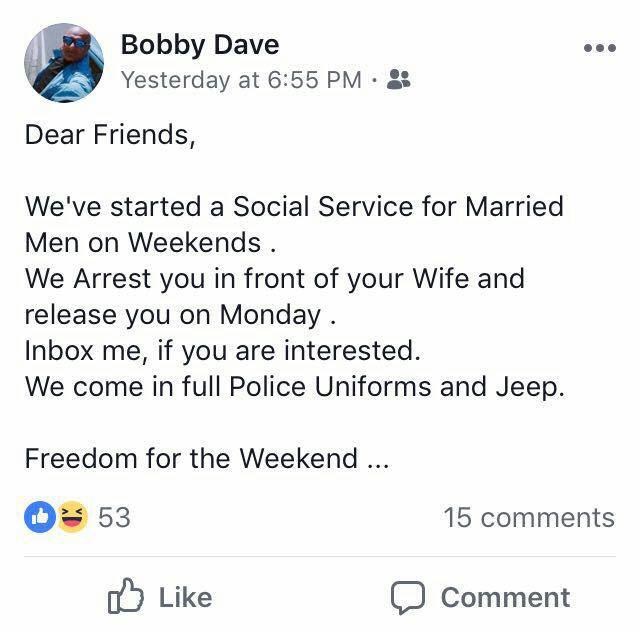640x633 pixels.
Task: Open Bobby Dave's profile picture
Action: pos(63,63)
